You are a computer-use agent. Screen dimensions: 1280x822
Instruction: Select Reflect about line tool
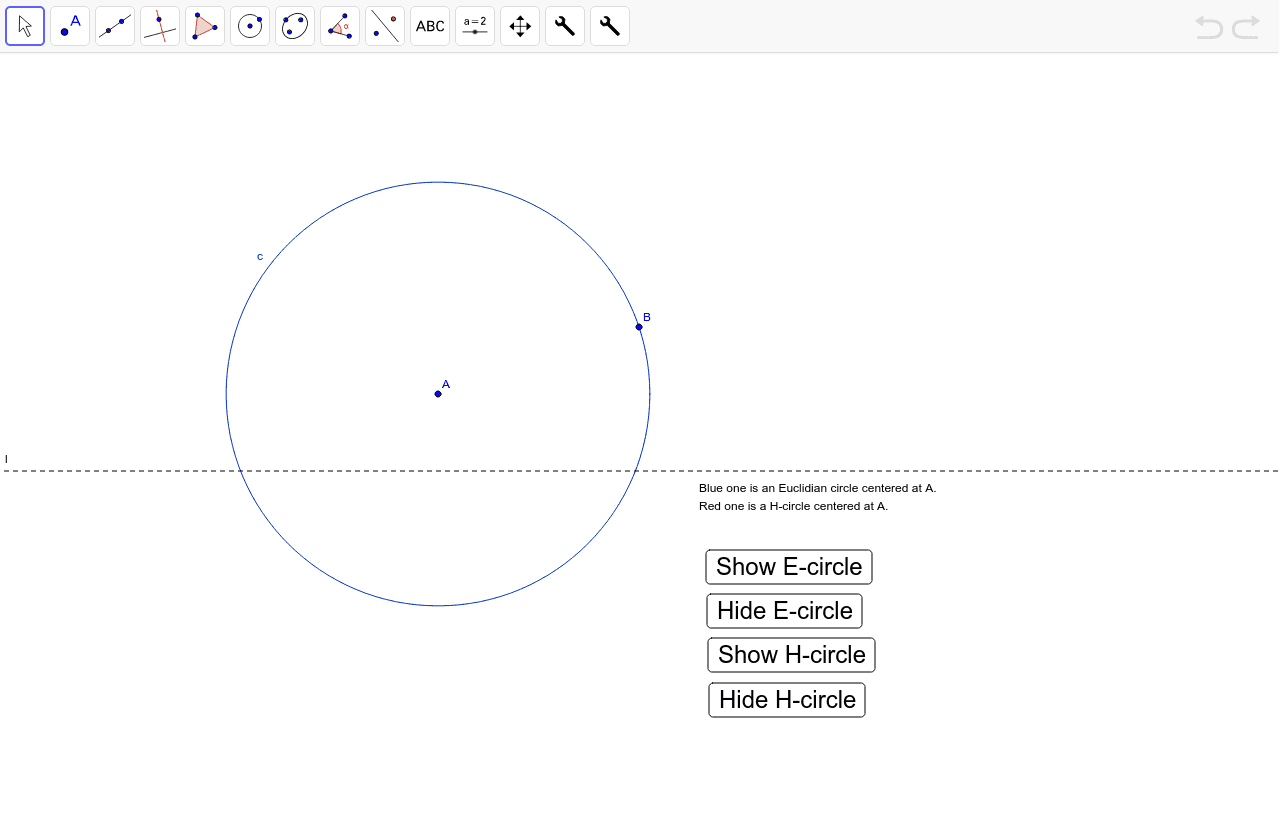tap(385, 26)
